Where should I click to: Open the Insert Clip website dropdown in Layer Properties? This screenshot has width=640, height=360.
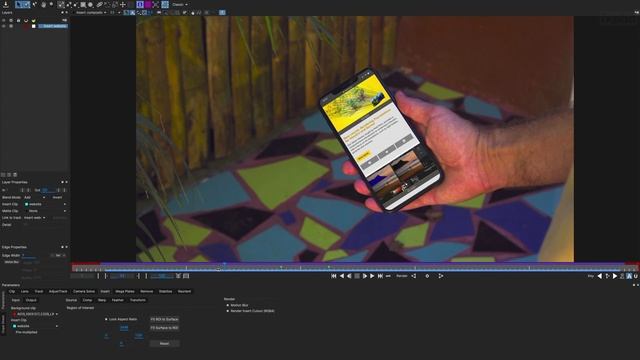[45, 204]
